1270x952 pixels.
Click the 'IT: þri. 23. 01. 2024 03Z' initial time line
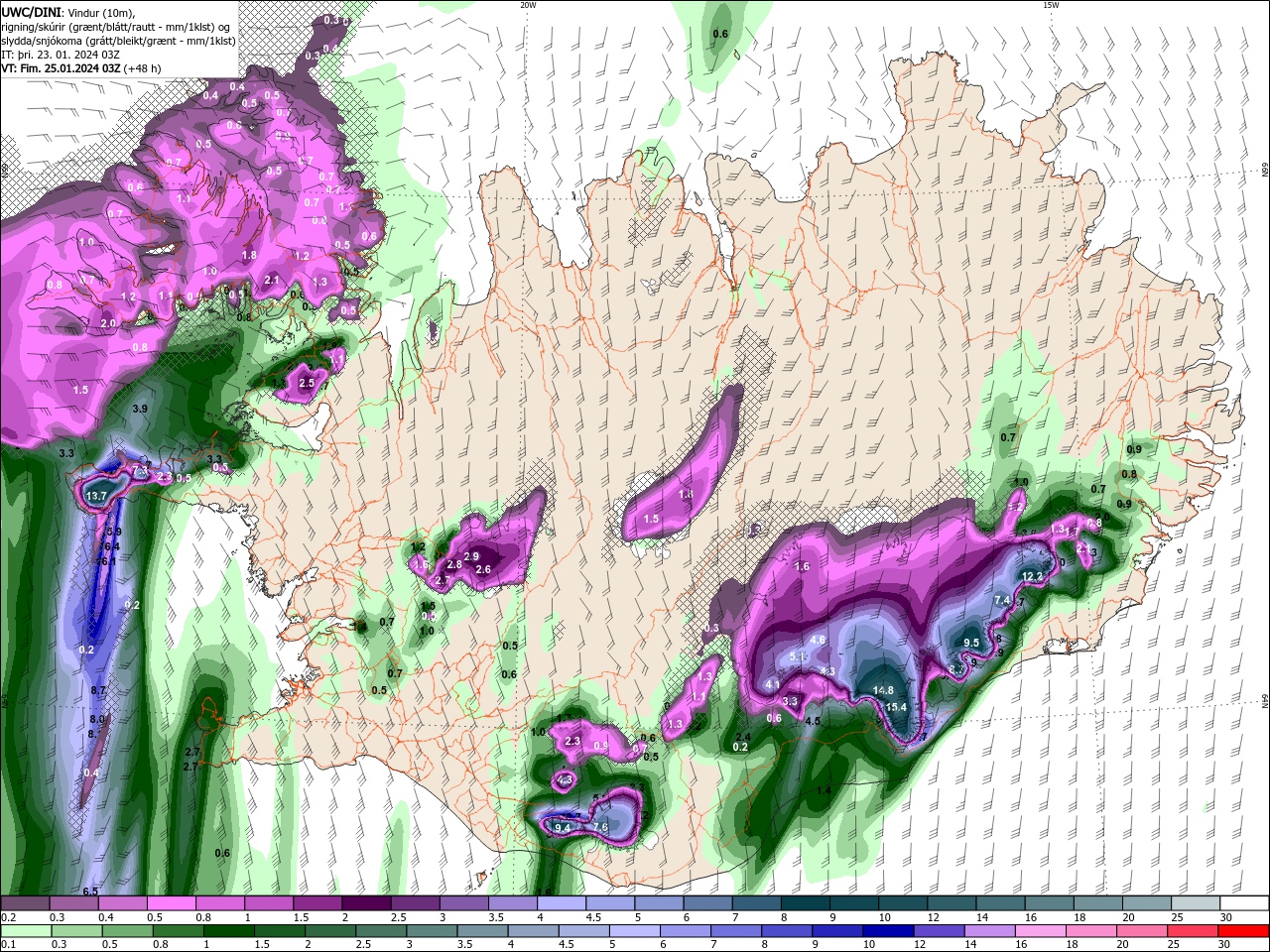point(61,55)
